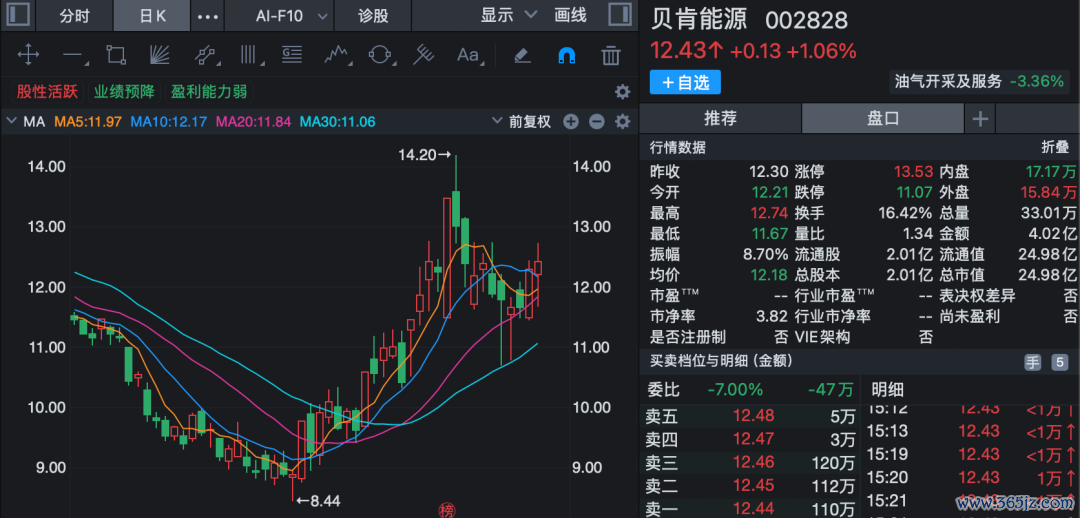Click the 卖二 12.45 order row
This screenshot has width=1080, height=518.
pos(750,486)
